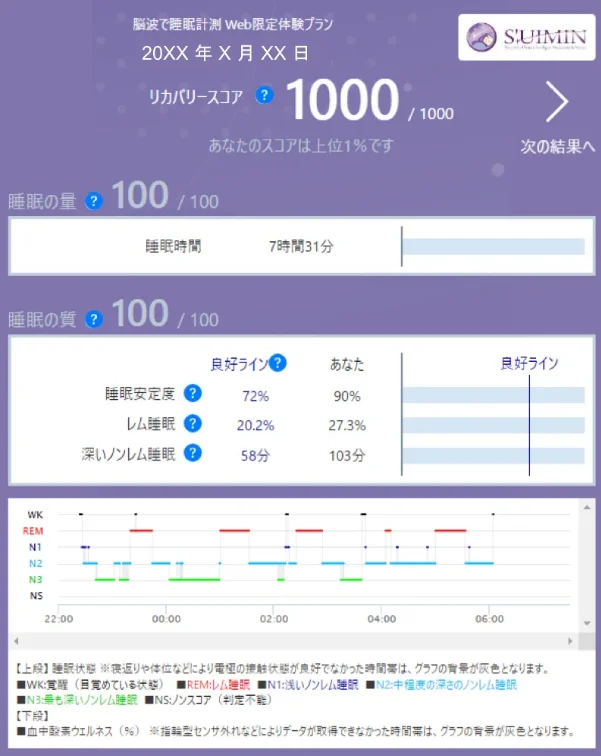Show help for レム睡眠
Viewport: 601px width, 756px height.
point(193,423)
